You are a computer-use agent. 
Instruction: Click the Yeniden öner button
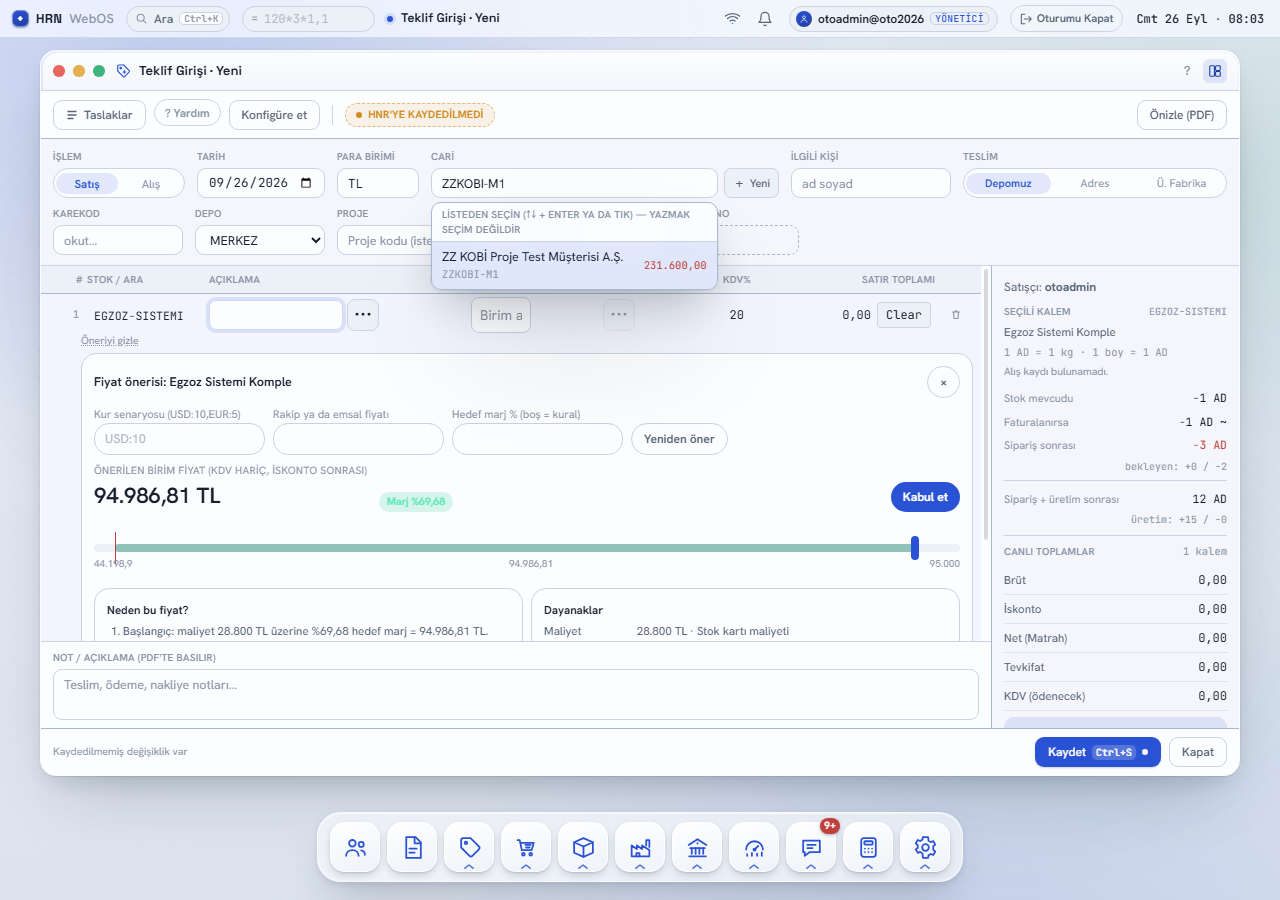680,439
